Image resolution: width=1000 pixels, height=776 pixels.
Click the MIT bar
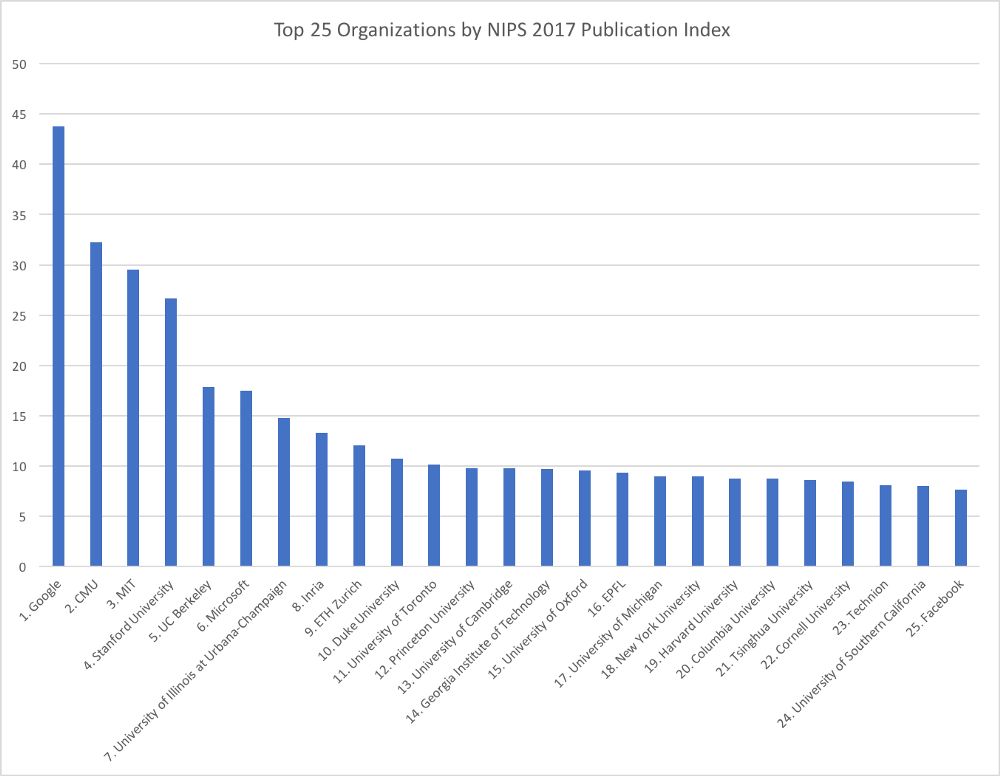(133, 418)
